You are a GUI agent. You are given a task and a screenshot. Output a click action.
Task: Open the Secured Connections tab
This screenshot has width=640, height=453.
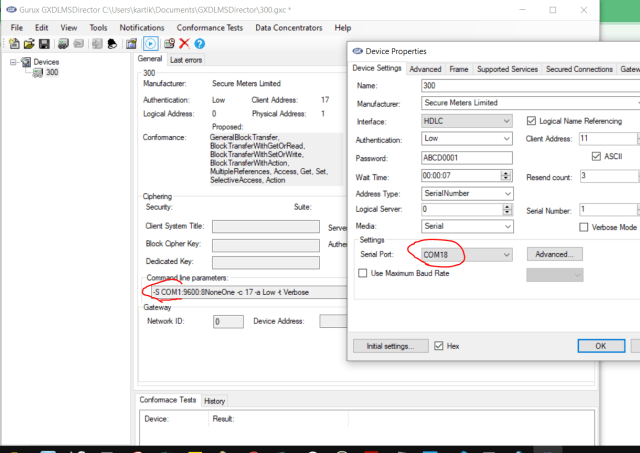click(580, 69)
